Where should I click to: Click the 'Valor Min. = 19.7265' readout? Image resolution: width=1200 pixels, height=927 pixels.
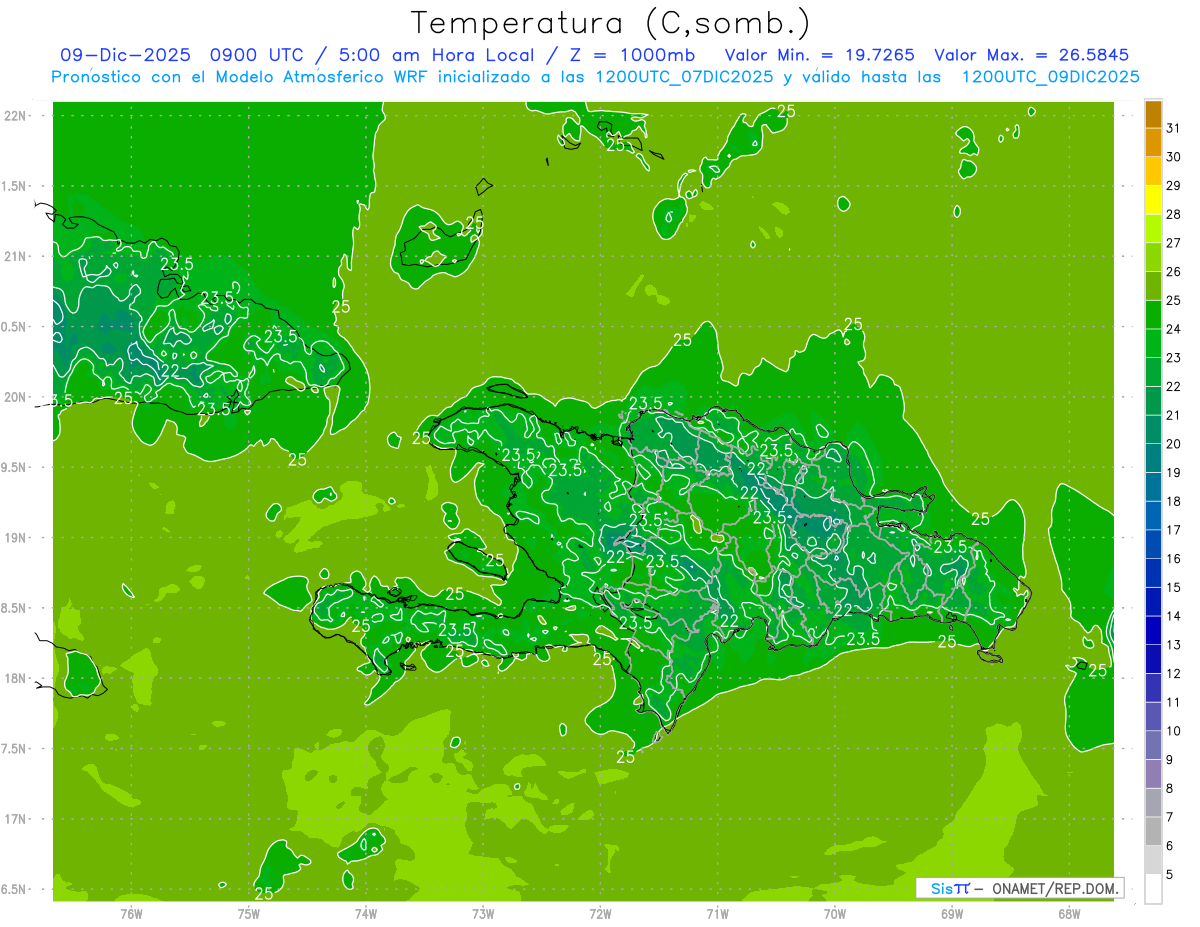(819, 55)
